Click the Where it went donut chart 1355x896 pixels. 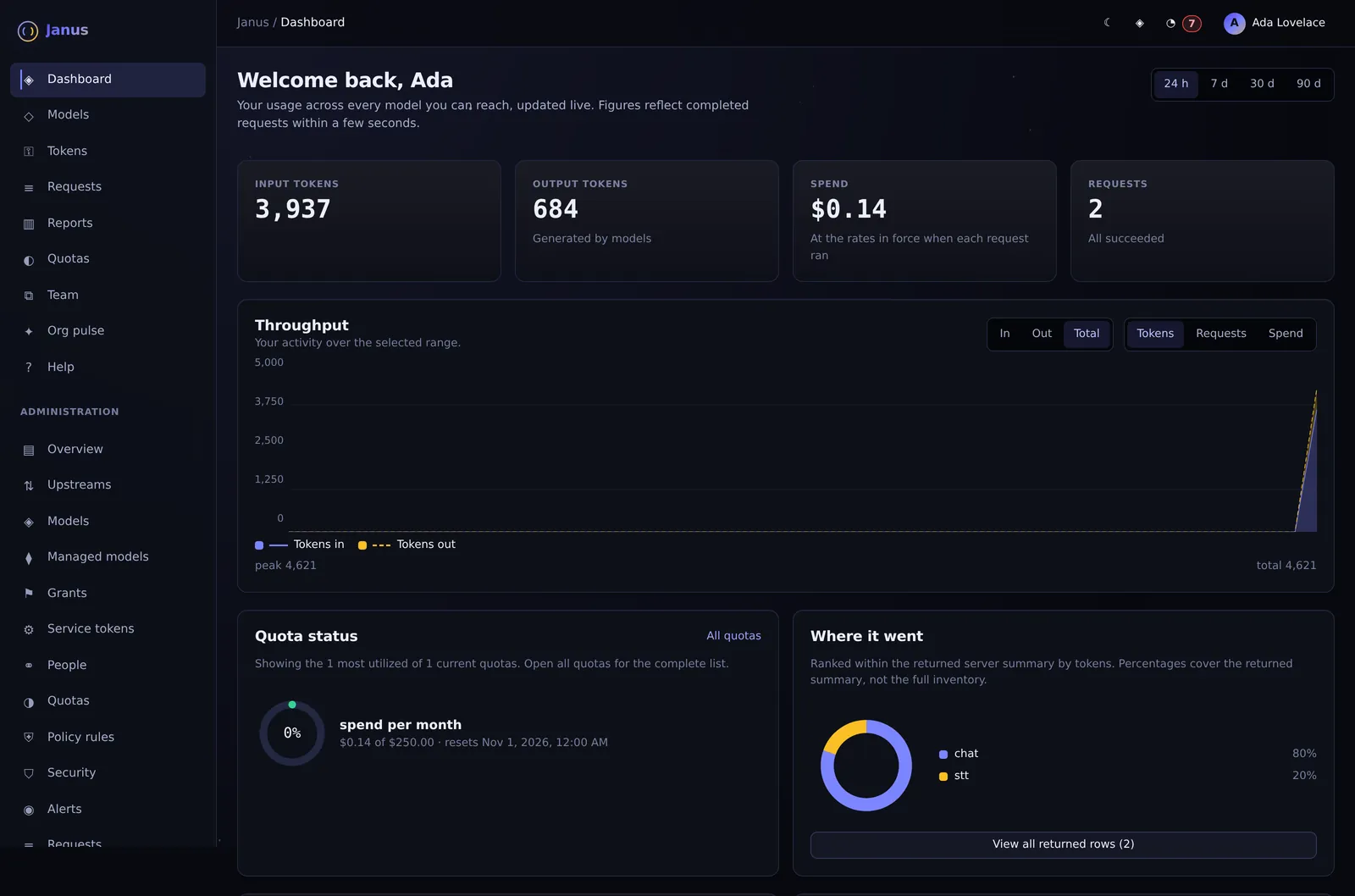(866, 766)
